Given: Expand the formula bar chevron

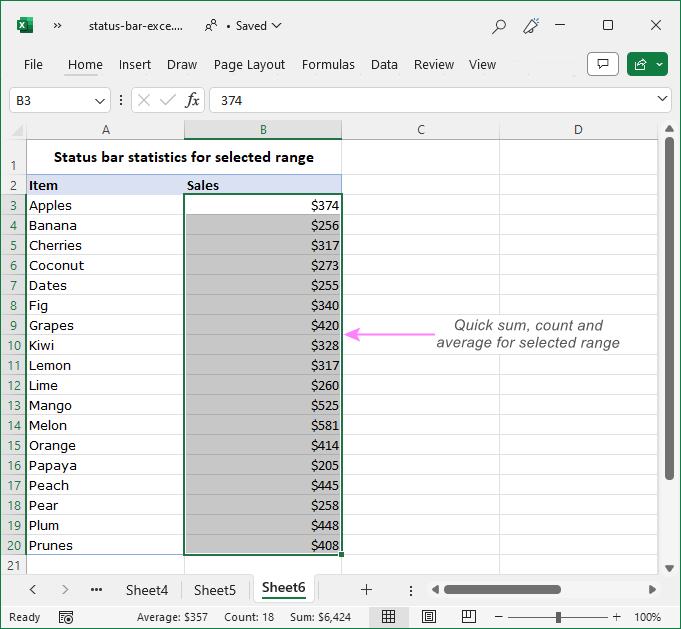Looking at the screenshot, I should (x=662, y=99).
